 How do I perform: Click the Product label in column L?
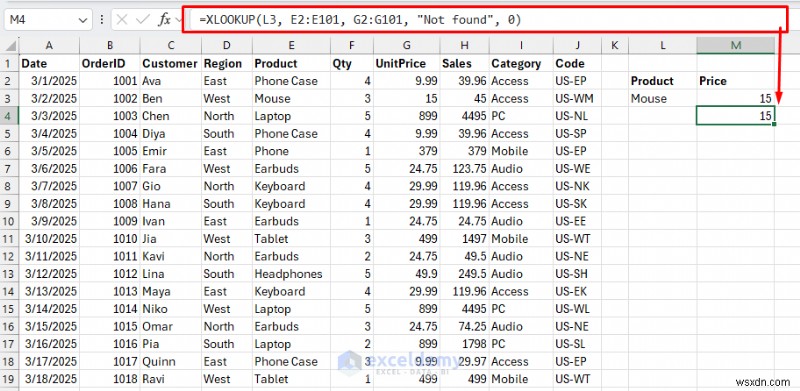tap(662, 81)
